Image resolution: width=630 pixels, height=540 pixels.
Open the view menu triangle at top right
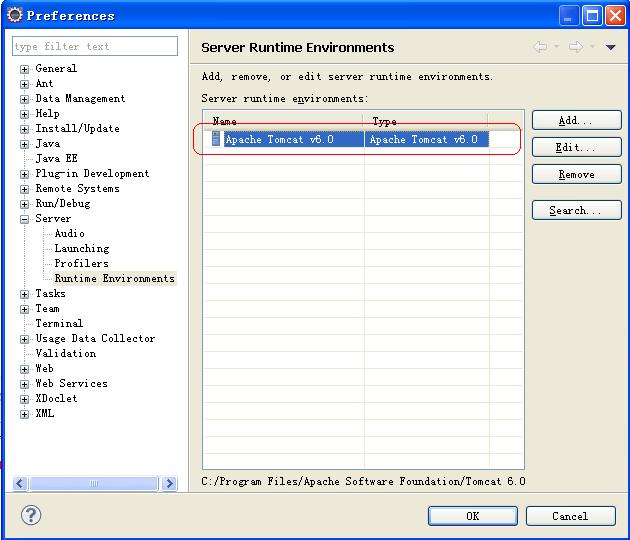click(611, 47)
